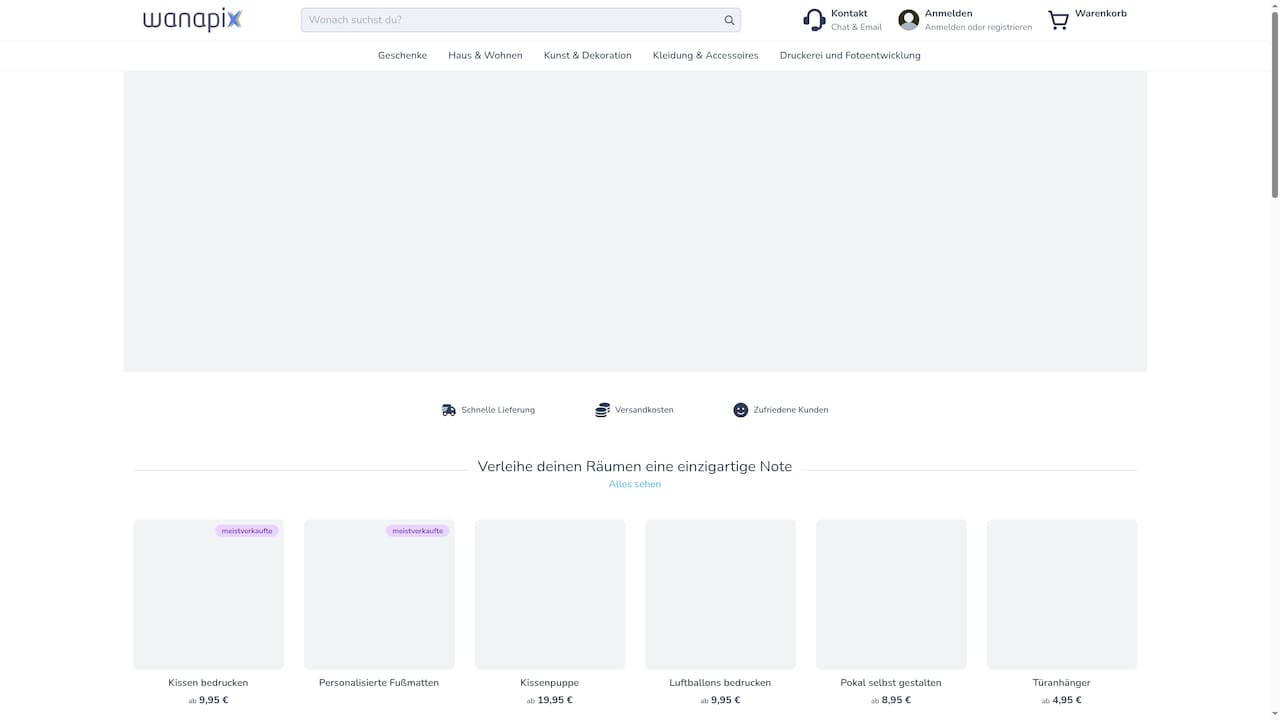Click the Pokal selbst gestalten title
The image size is (1280, 720).
[x=891, y=683]
